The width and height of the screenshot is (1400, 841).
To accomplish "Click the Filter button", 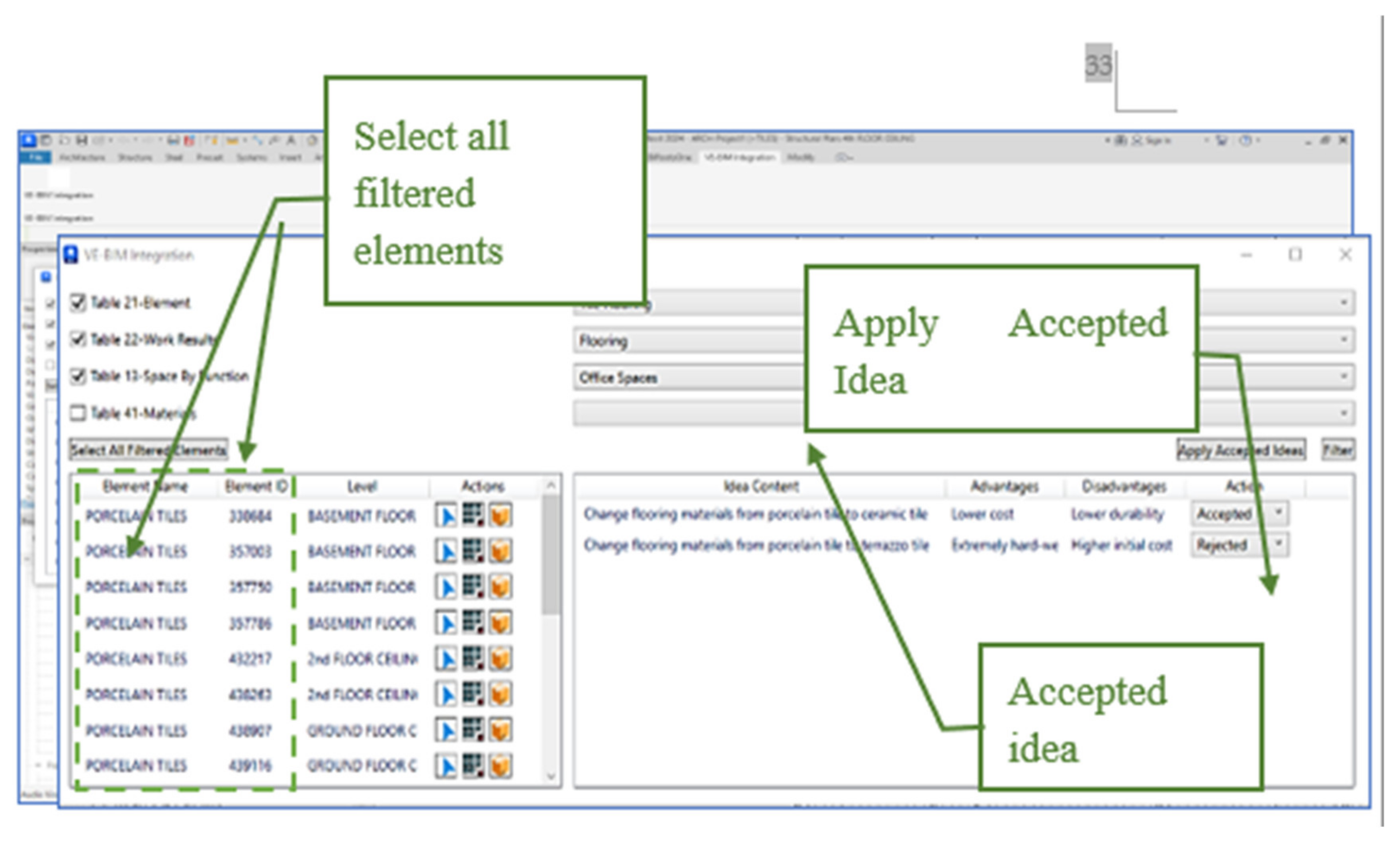I will tap(1337, 450).
